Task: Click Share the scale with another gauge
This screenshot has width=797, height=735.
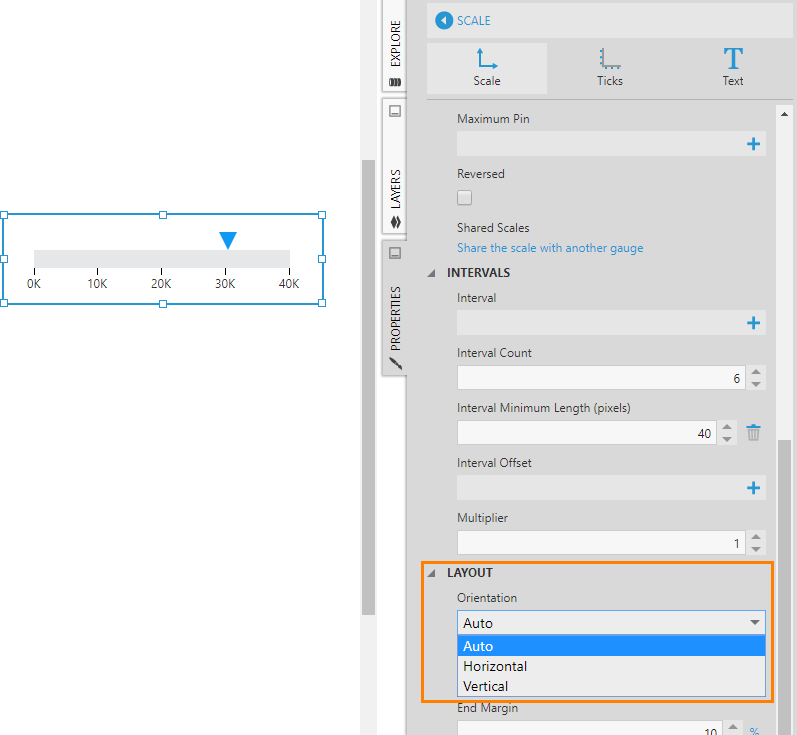Action: [550, 248]
